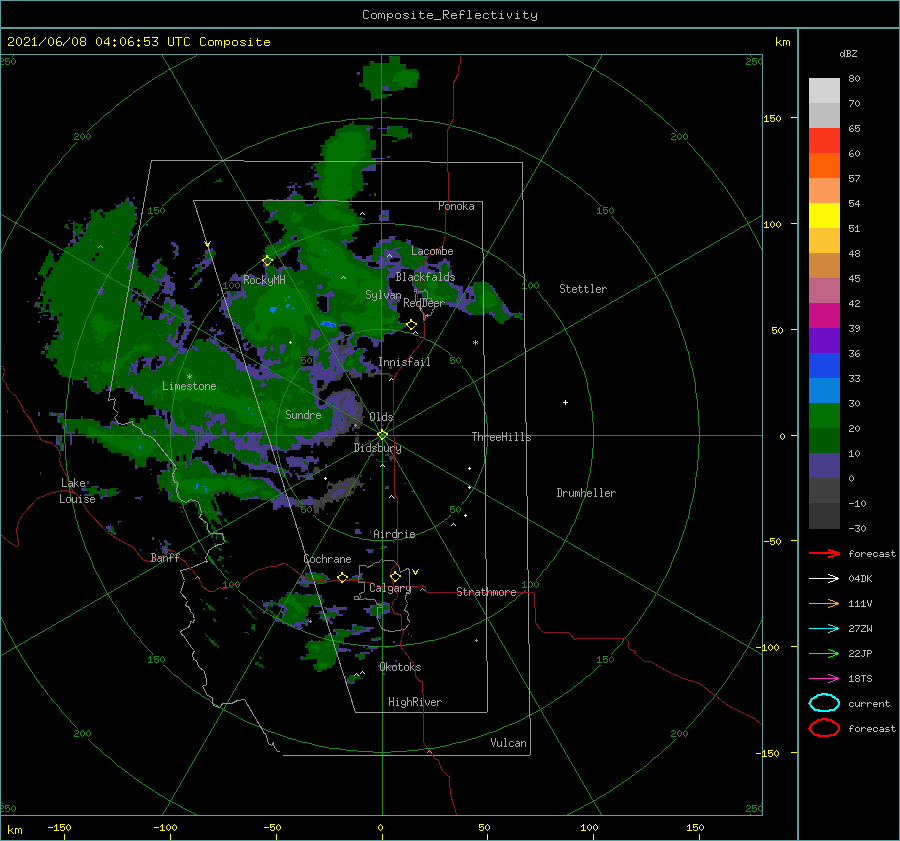Click the Airdrie city label
This screenshot has width=900, height=841.
(394, 534)
